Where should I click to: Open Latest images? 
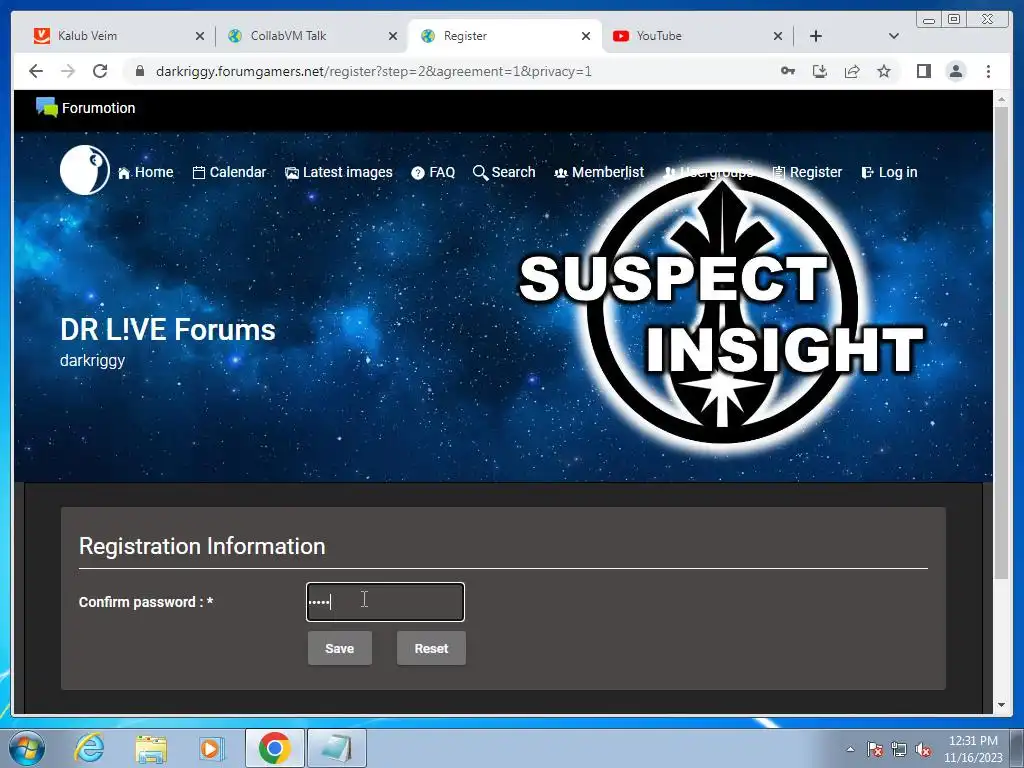coord(339,172)
